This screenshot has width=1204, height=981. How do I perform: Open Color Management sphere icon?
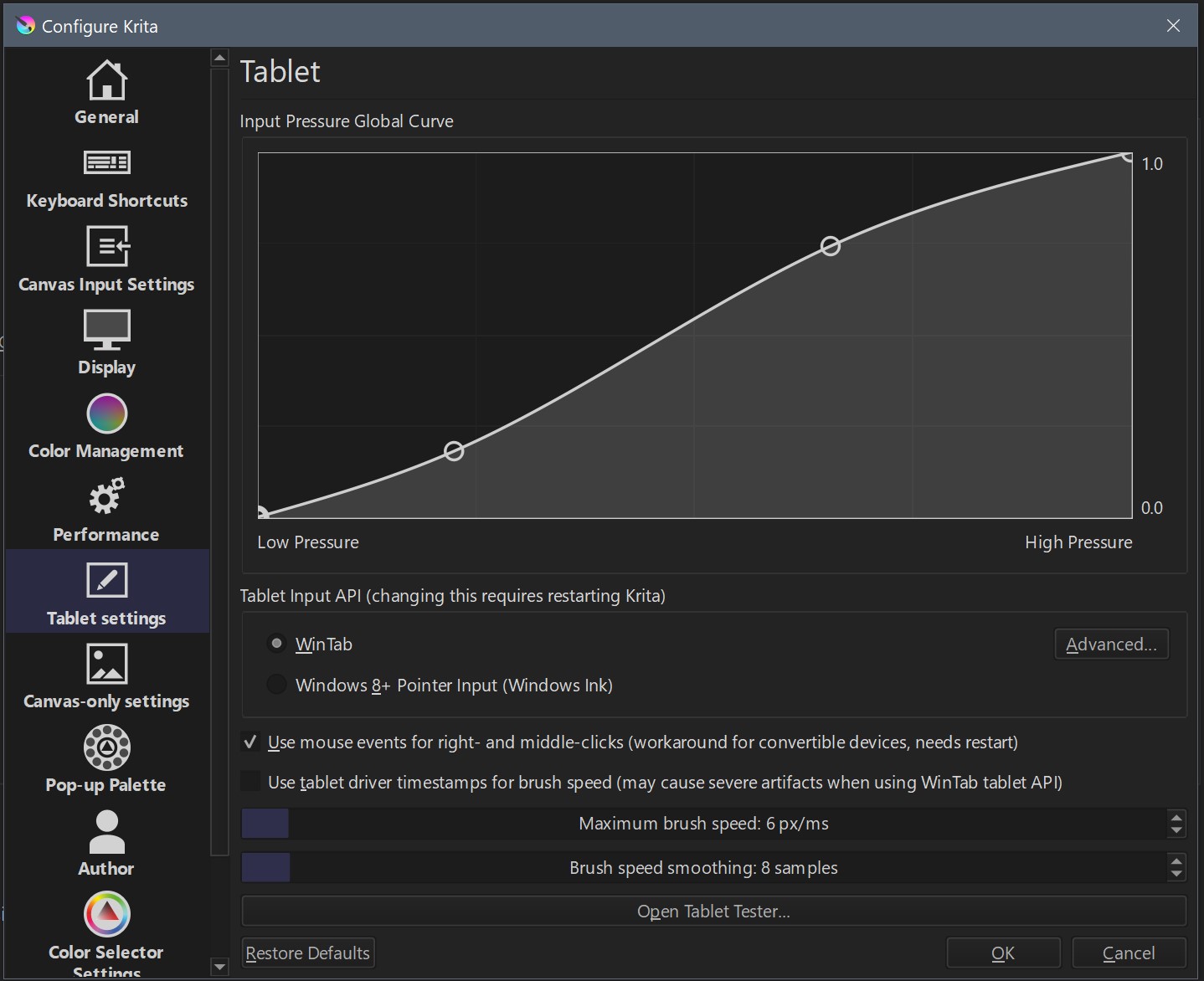106,413
